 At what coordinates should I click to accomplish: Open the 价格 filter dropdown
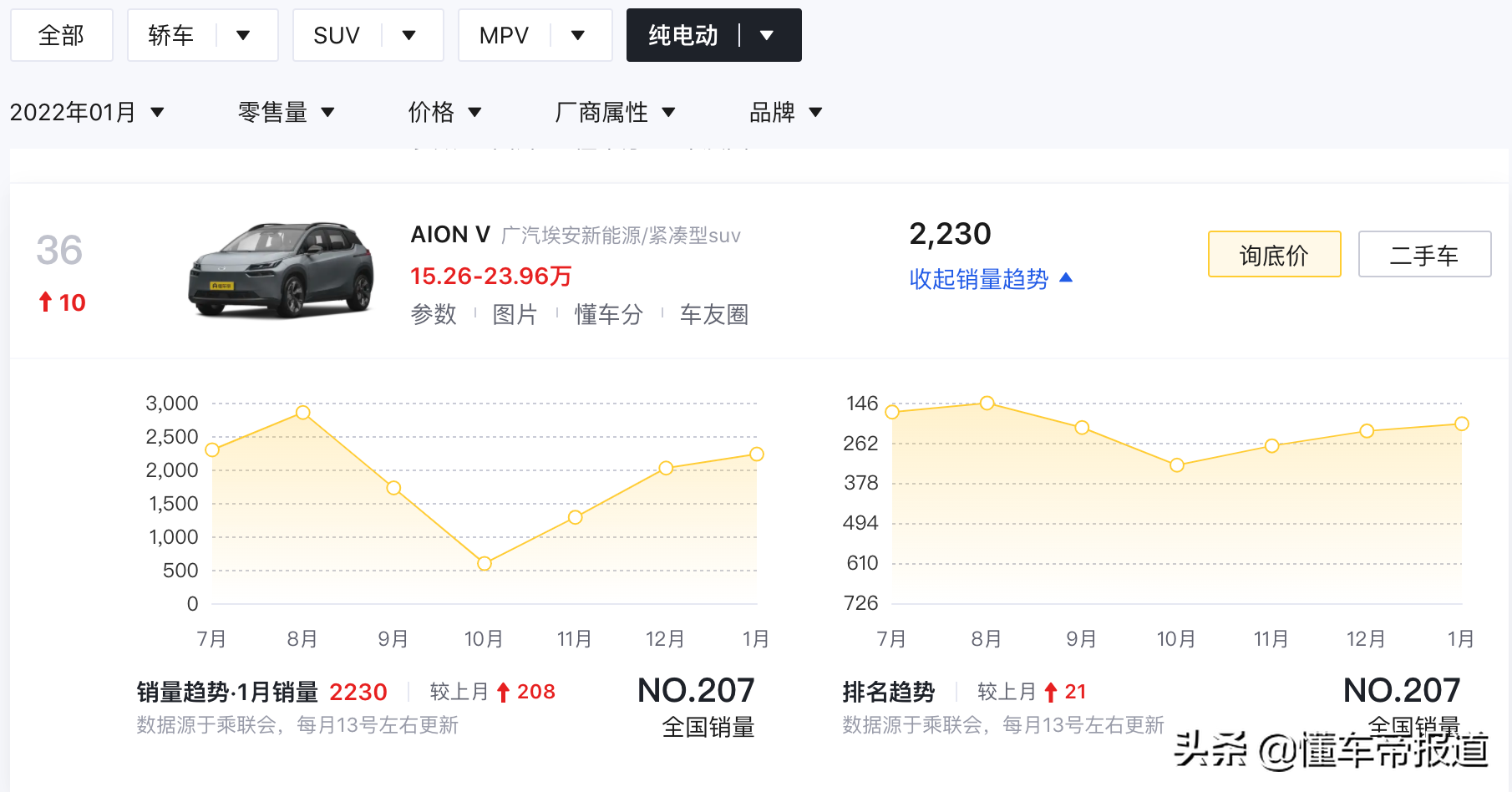(444, 112)
